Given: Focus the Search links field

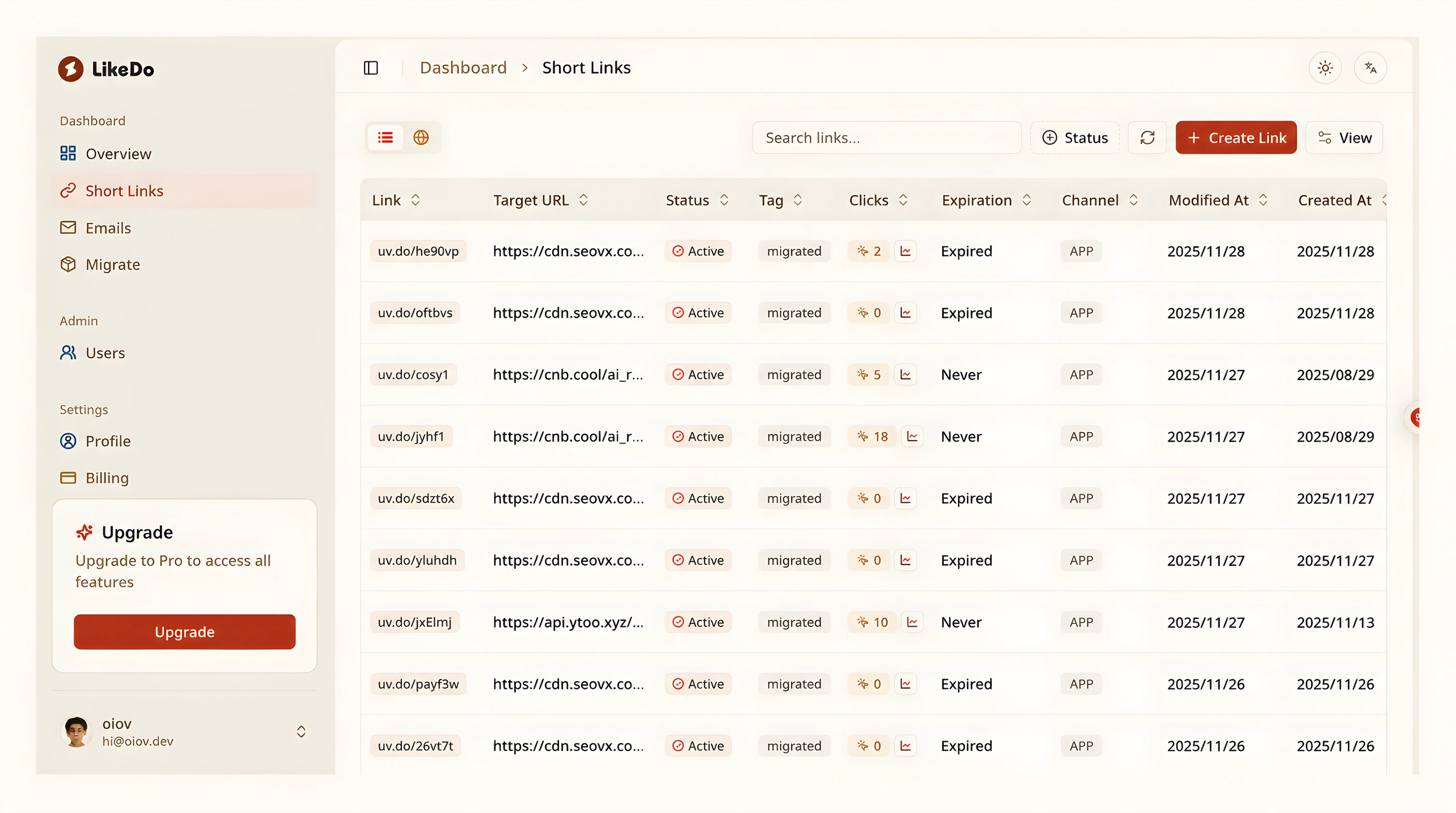Looking at the screenshot, I should tap(887, 137).
